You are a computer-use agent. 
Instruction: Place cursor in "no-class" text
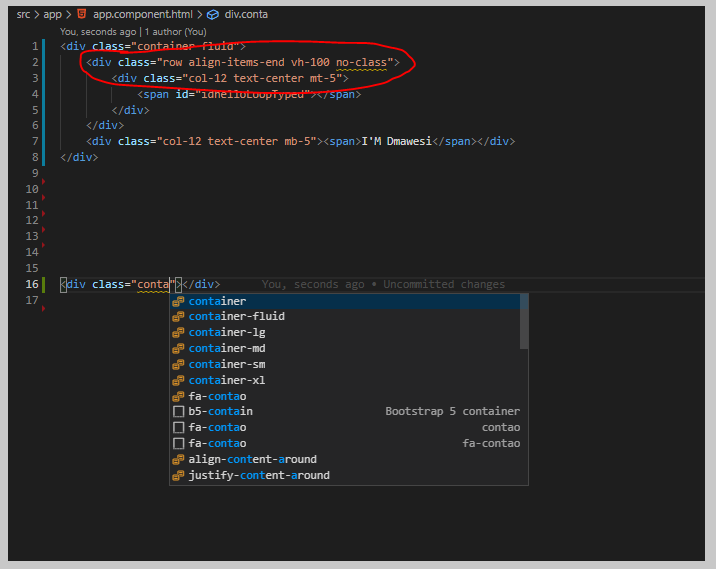[361, 63]
